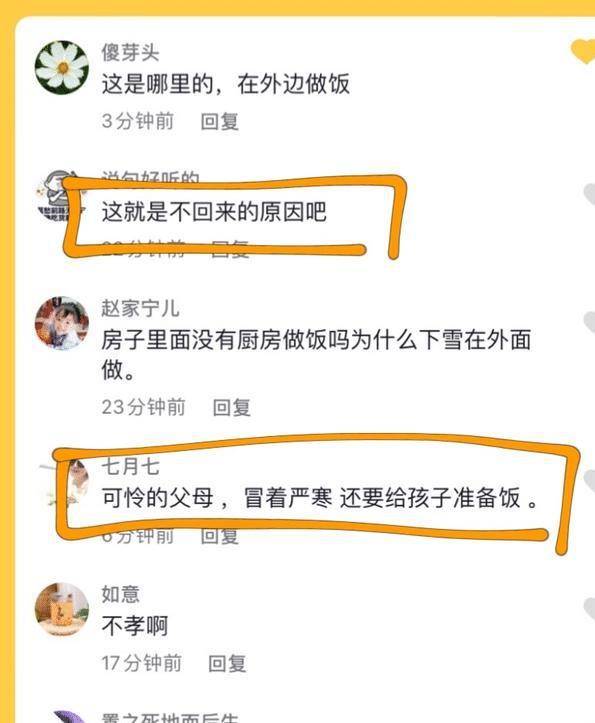The height and width of the screenshot is (723, 595).
Task: Open the cartoon avatar beside 这就是不回来的原因吧
Action: tap(60, 196)
